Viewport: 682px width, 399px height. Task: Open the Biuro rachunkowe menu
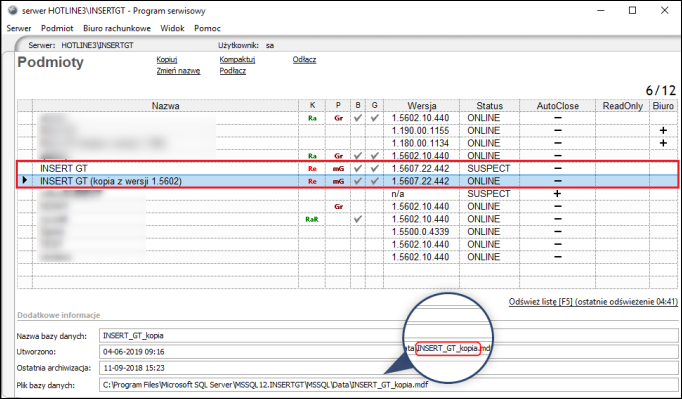[117, 28]
